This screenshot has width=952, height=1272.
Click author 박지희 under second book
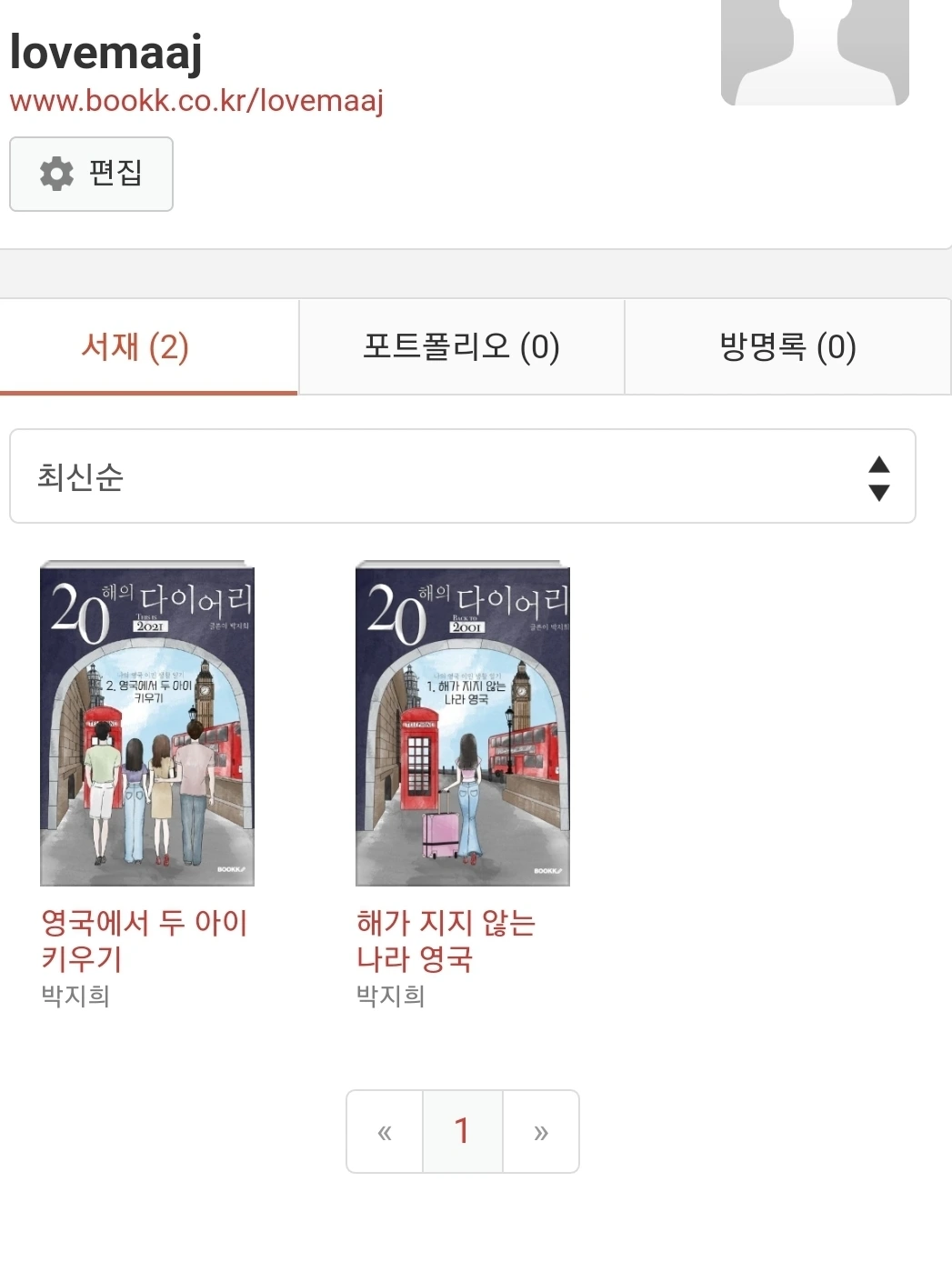[390, 996]
